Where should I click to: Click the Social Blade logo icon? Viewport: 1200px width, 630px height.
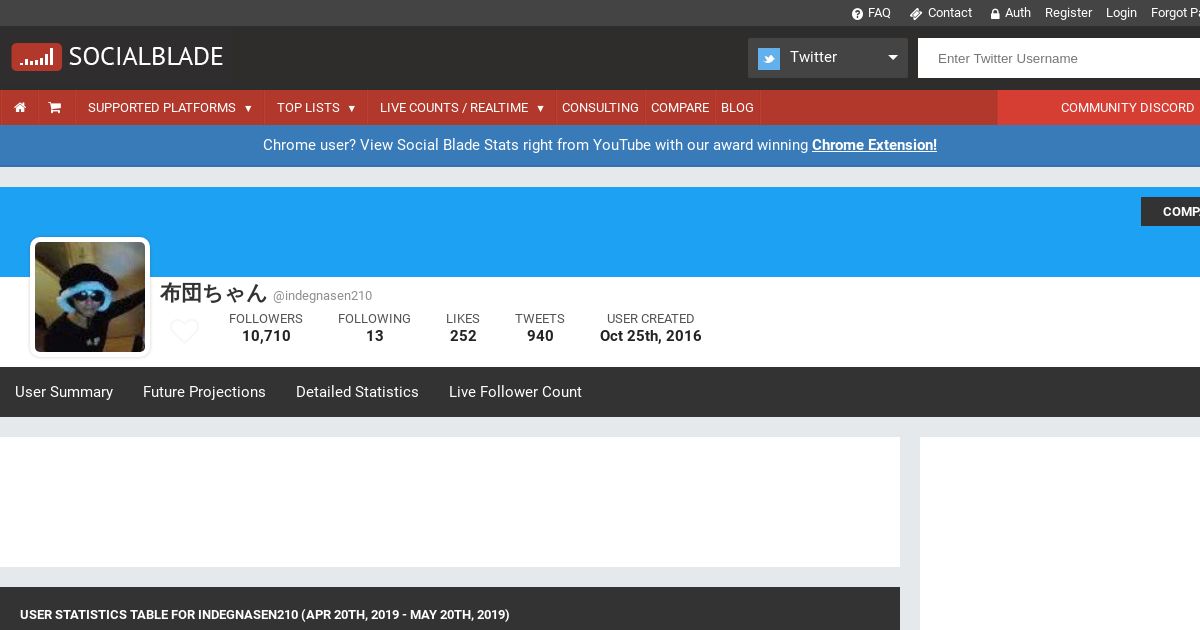pyautogui.click(x=36, y=57)
